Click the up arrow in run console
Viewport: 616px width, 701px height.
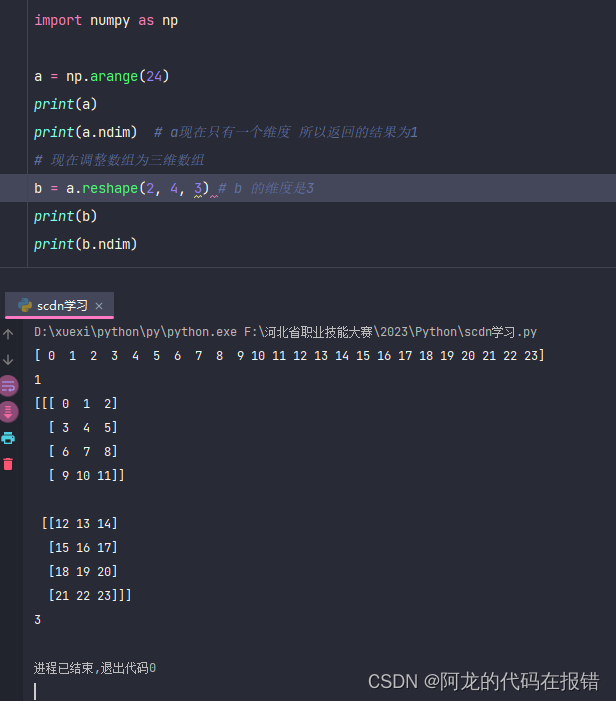pyautogui.click(x=8, y=334)
